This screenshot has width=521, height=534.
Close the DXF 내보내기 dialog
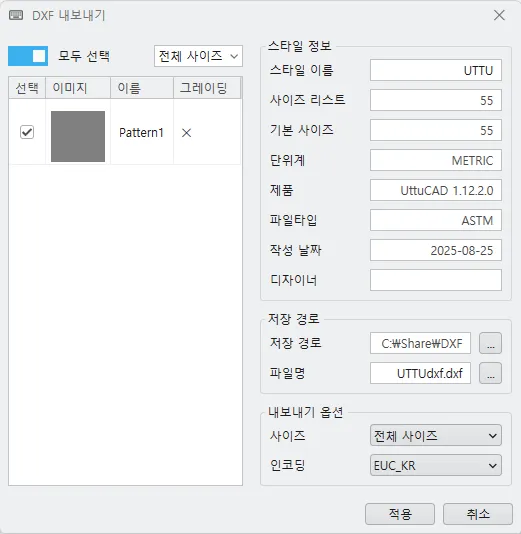click(x=499, y=15)
